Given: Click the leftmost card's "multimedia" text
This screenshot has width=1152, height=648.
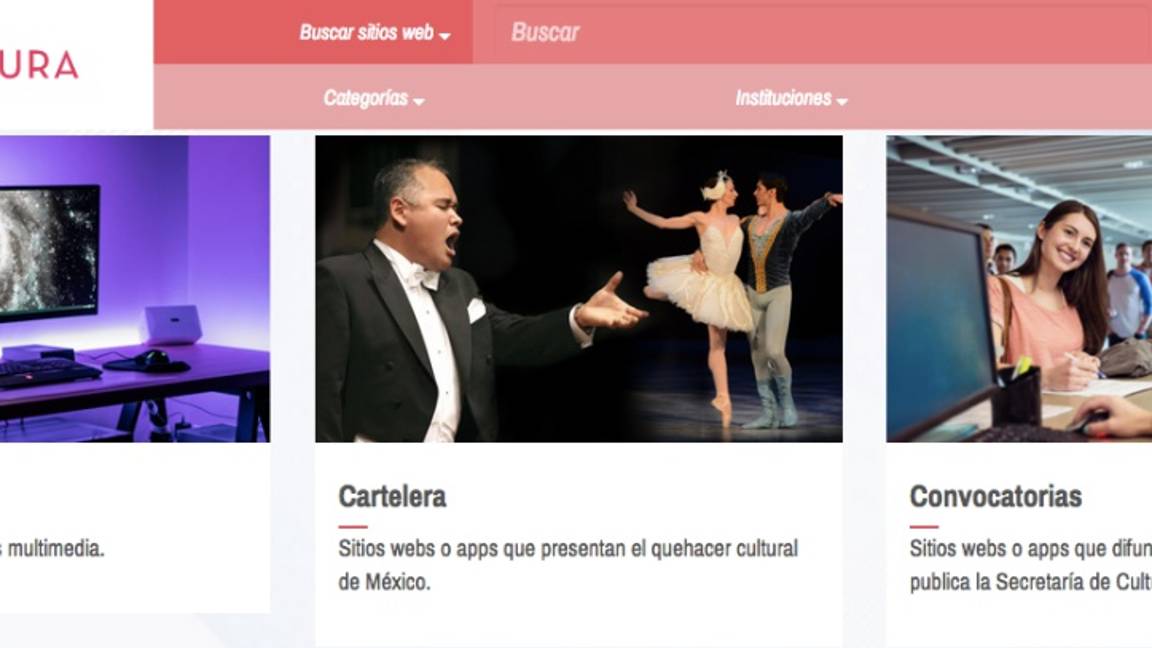Looking at the screenshot, I should [55, 548].
